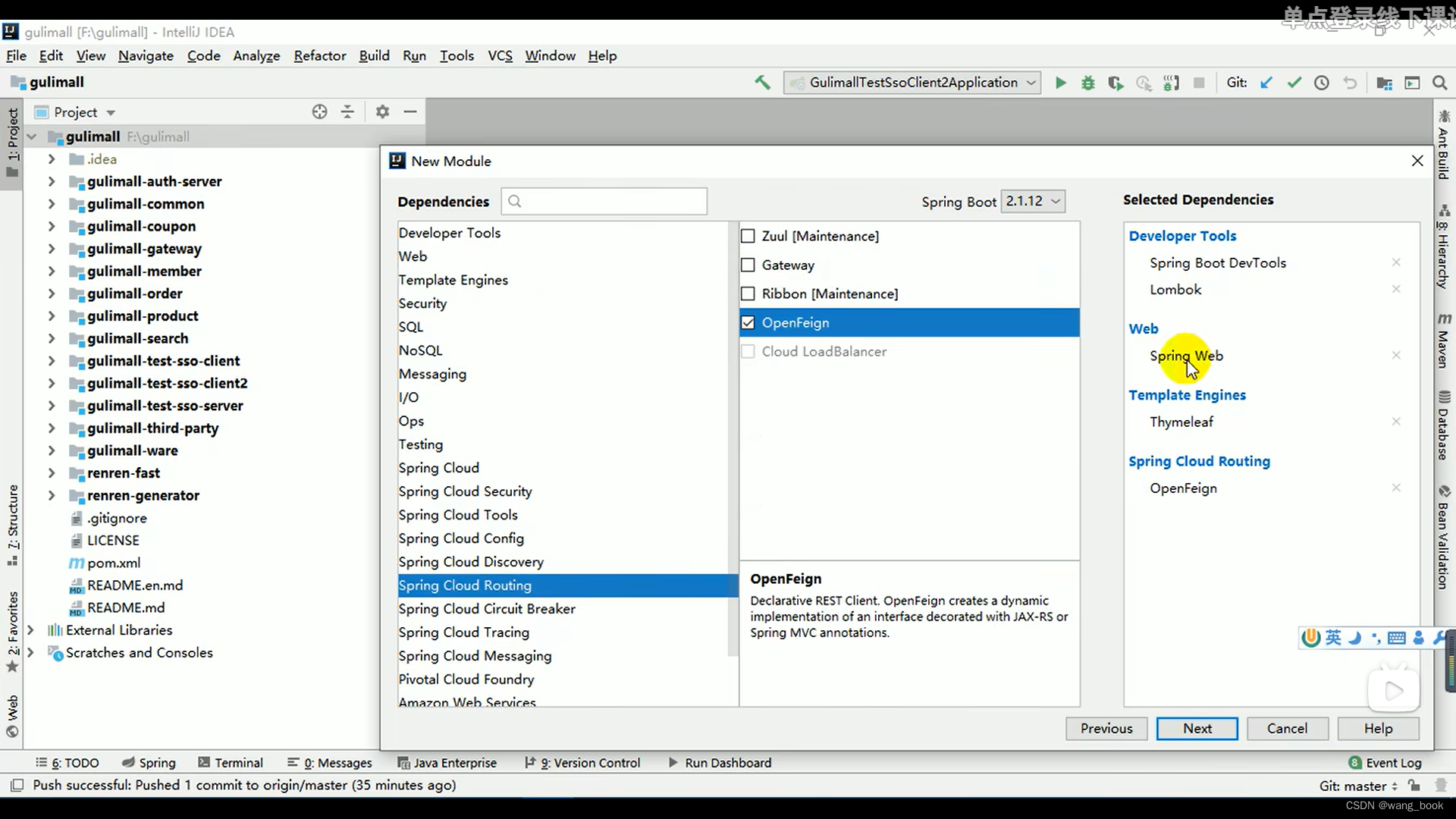Expand the gulimall-gateway module
This screenshot has width=1456, height=819.
(51, 249)
